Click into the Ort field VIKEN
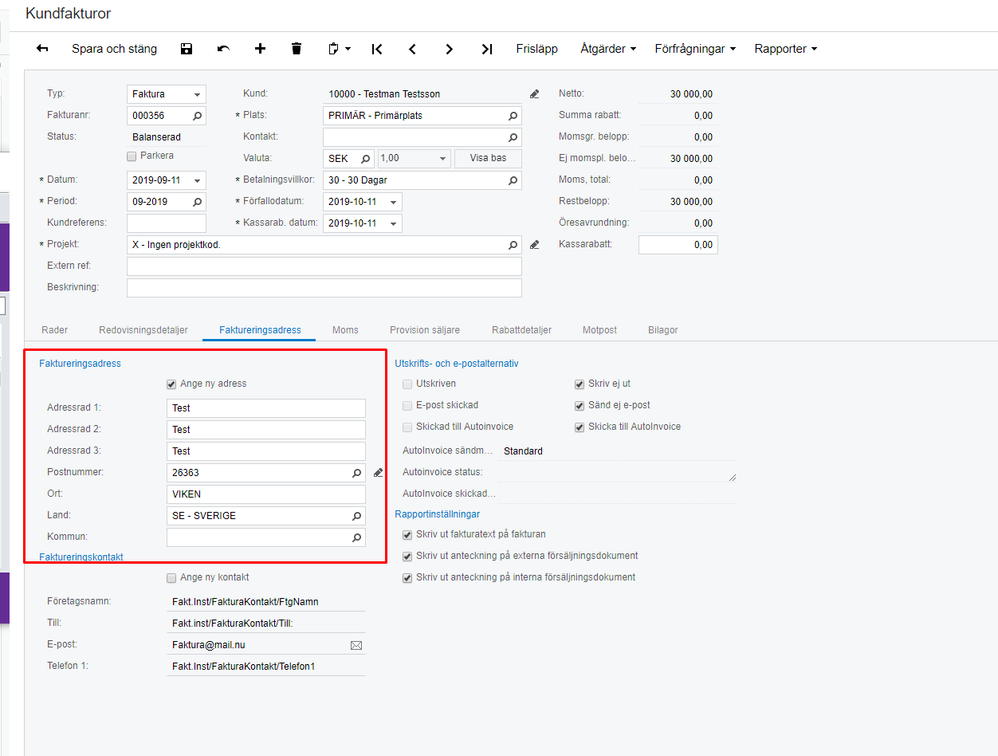Viewport: 998px width, 756px height. point(266,494)
